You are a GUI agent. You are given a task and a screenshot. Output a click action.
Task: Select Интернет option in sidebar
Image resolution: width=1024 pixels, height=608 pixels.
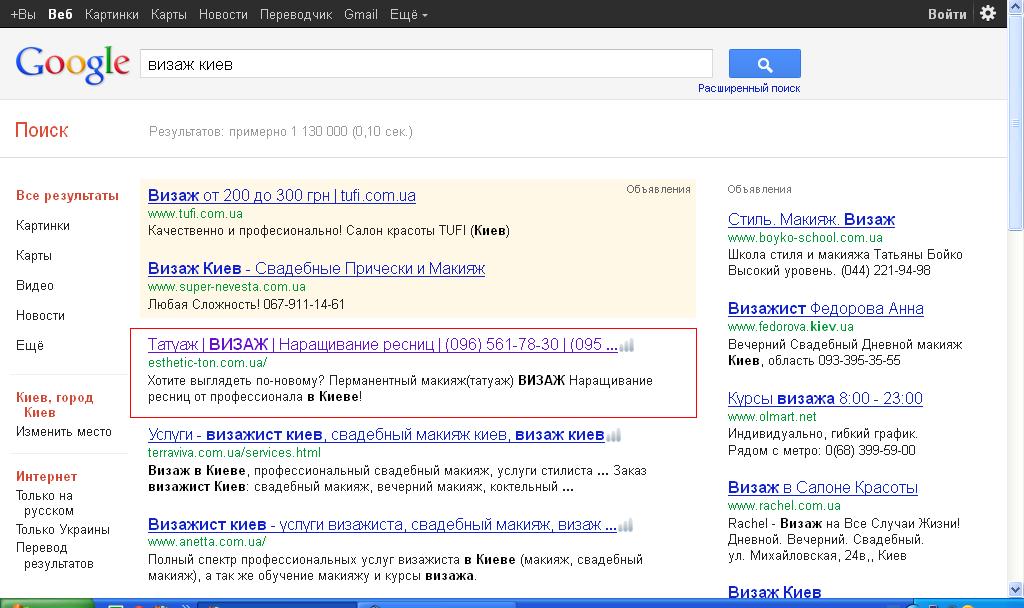click(x=46, y=477)
